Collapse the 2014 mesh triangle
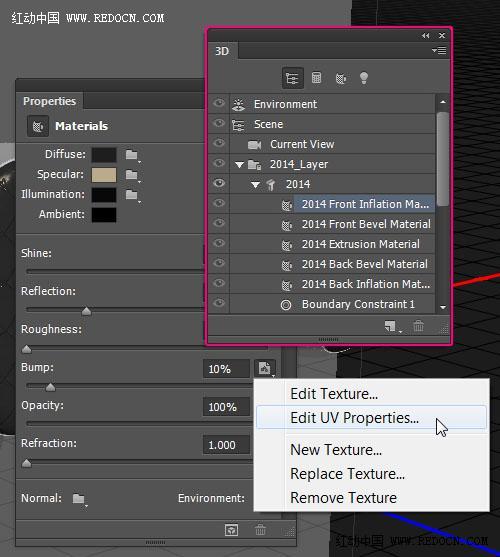Screen dimensions: 500x557 pyautogui.click(x=255, y=185)
